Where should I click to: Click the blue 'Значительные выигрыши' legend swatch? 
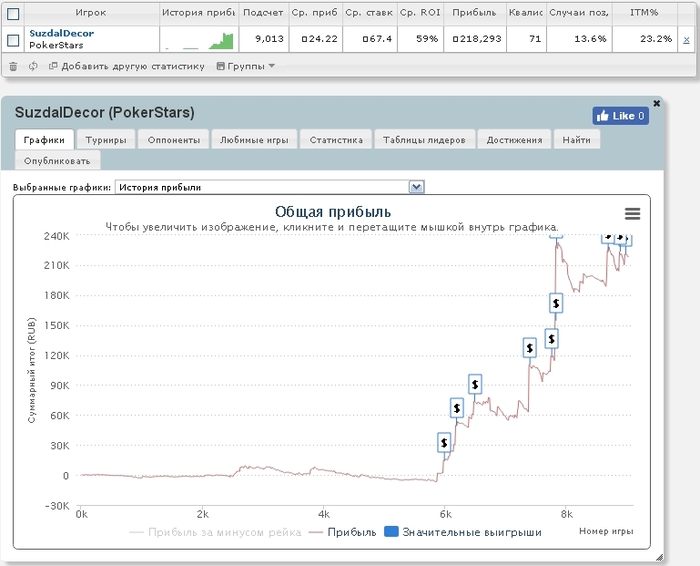tap(391, 532)
